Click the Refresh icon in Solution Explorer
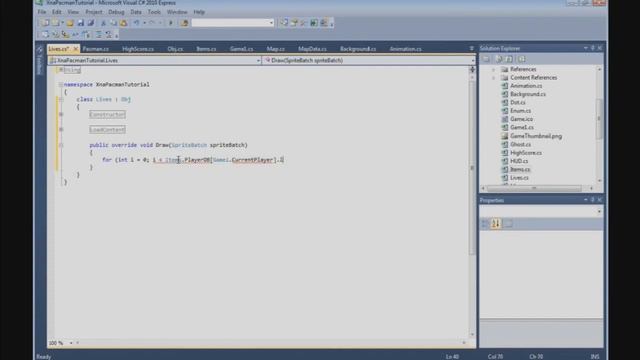 coord(509,59)
